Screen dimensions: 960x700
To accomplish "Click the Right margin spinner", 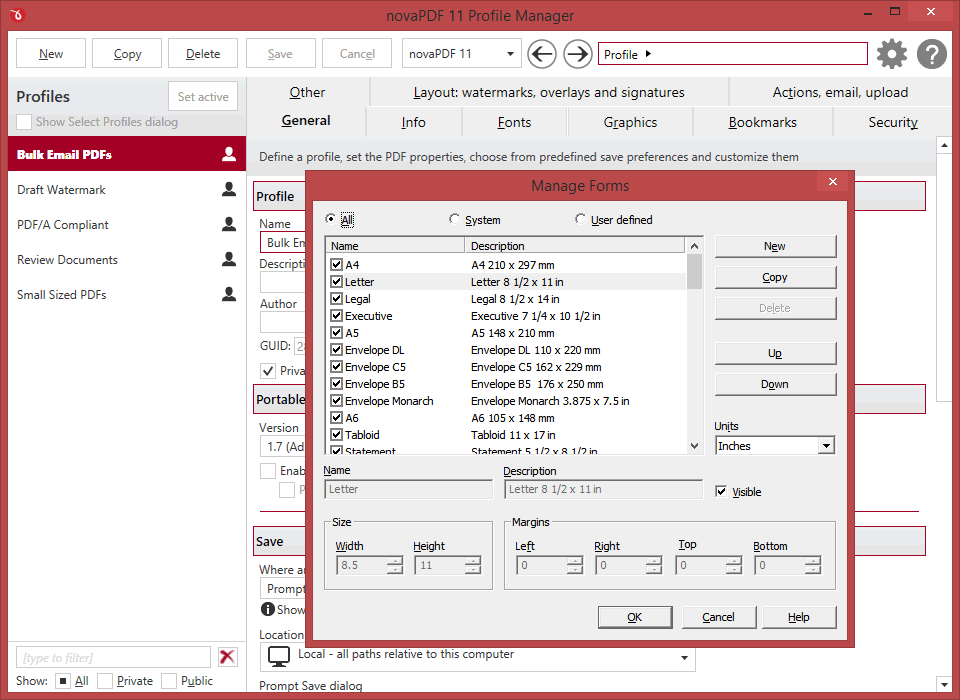I will click(654, 565).
